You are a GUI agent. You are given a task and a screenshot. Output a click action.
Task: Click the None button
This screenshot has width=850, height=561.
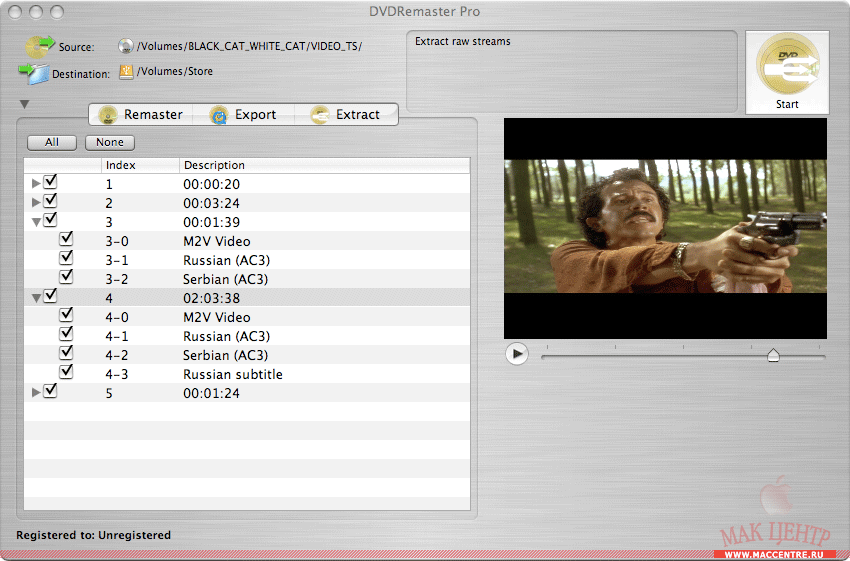tap(110, 143)
